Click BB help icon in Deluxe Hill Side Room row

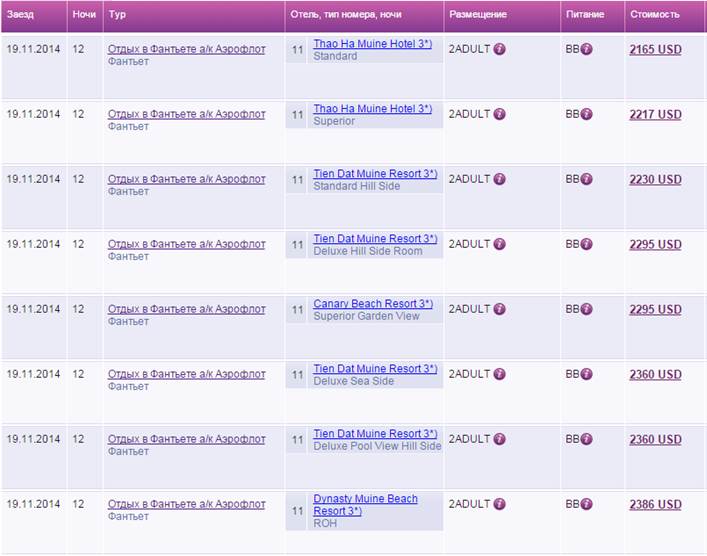(587, 244)
